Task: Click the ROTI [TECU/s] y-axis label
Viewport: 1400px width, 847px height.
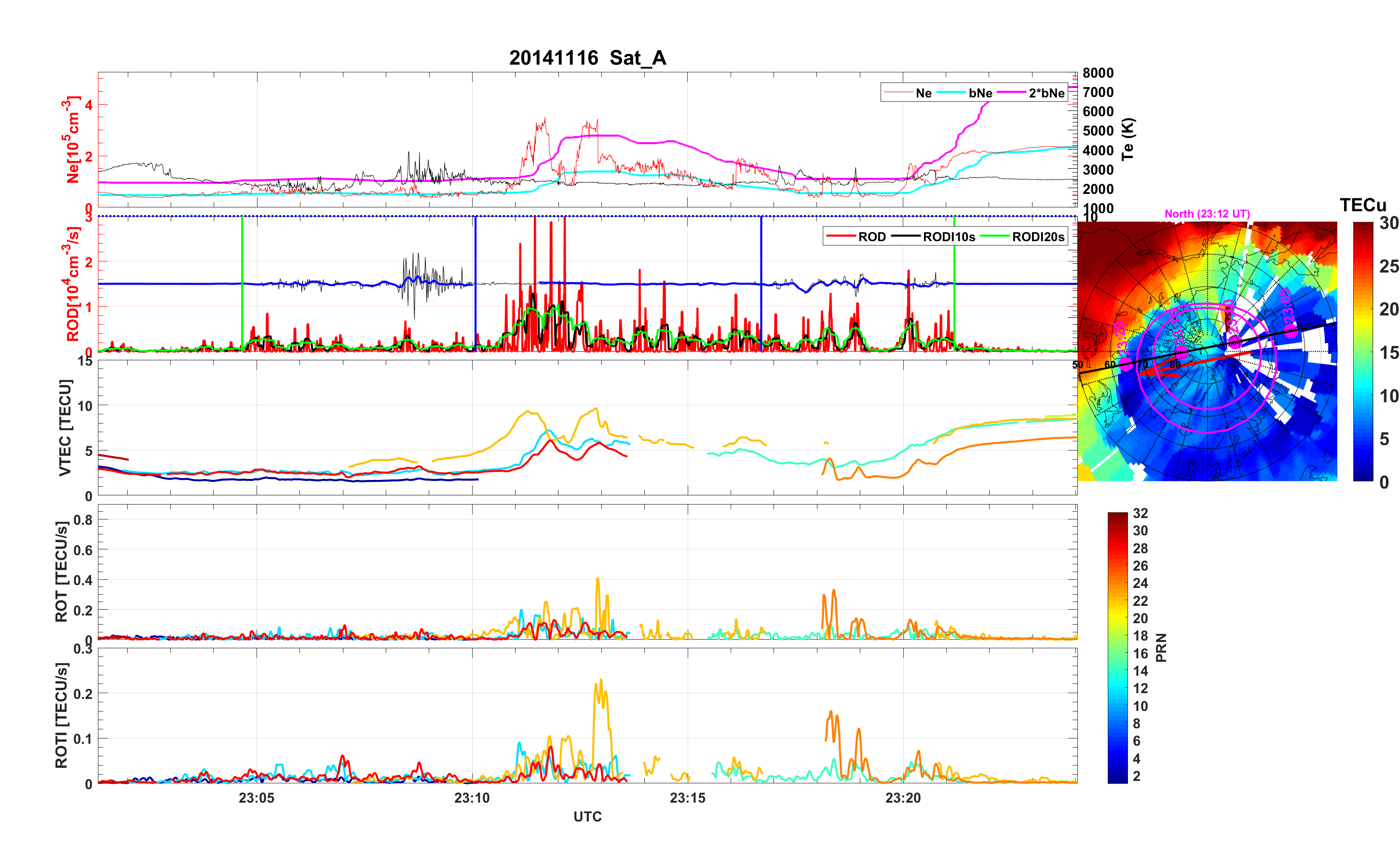Action: (x=61, y=715)
